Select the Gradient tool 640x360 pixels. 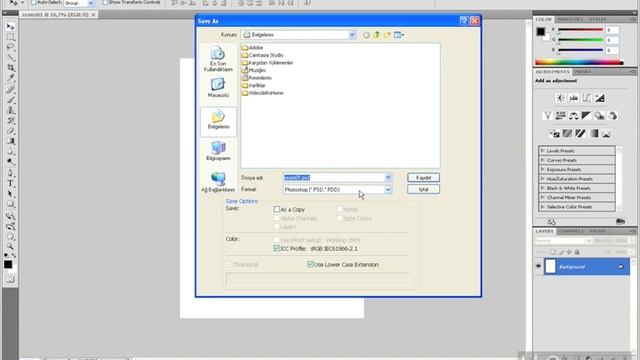pos(11,141)
